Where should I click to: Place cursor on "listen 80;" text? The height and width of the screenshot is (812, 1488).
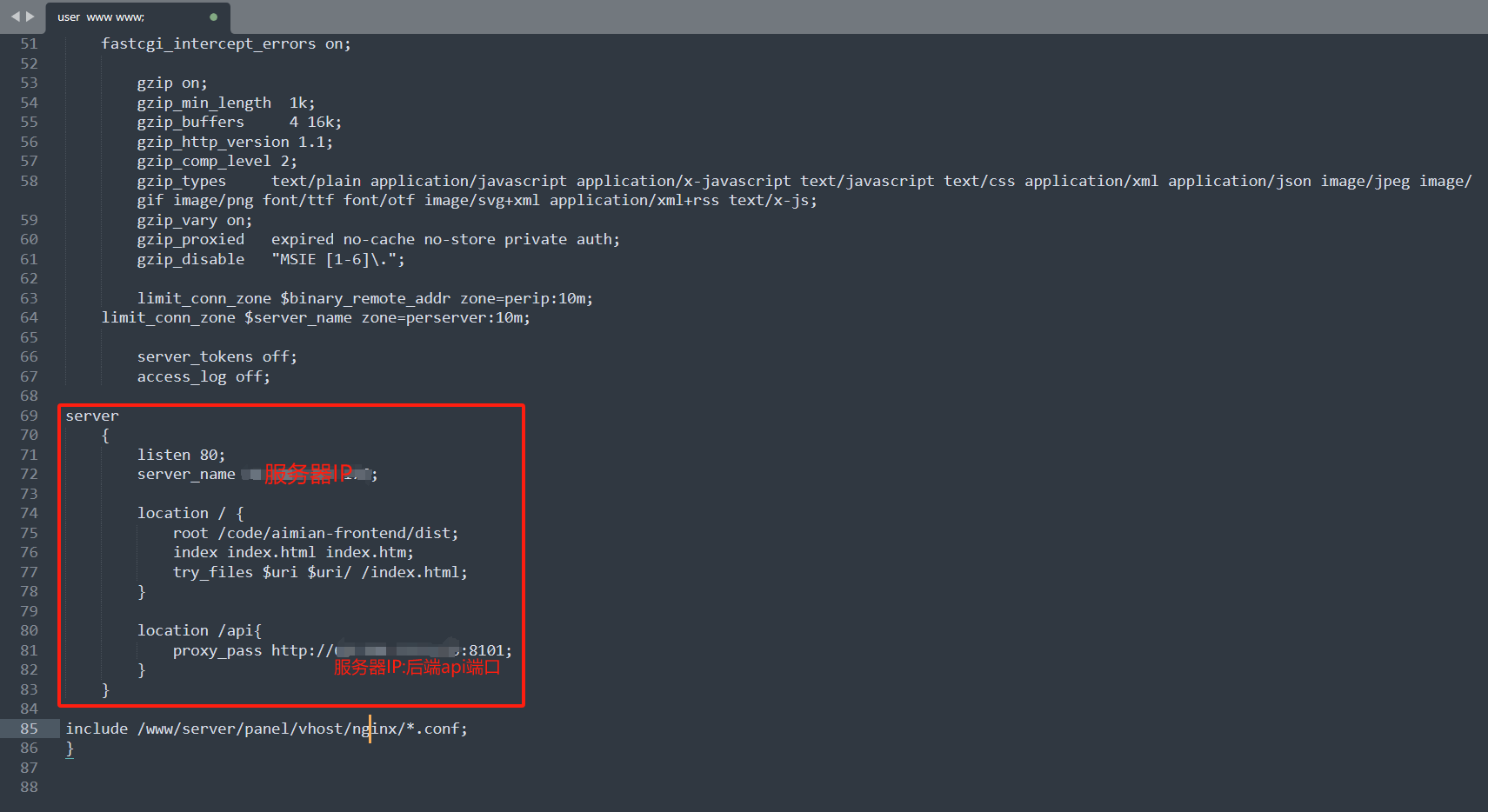(x=181, y=455)
